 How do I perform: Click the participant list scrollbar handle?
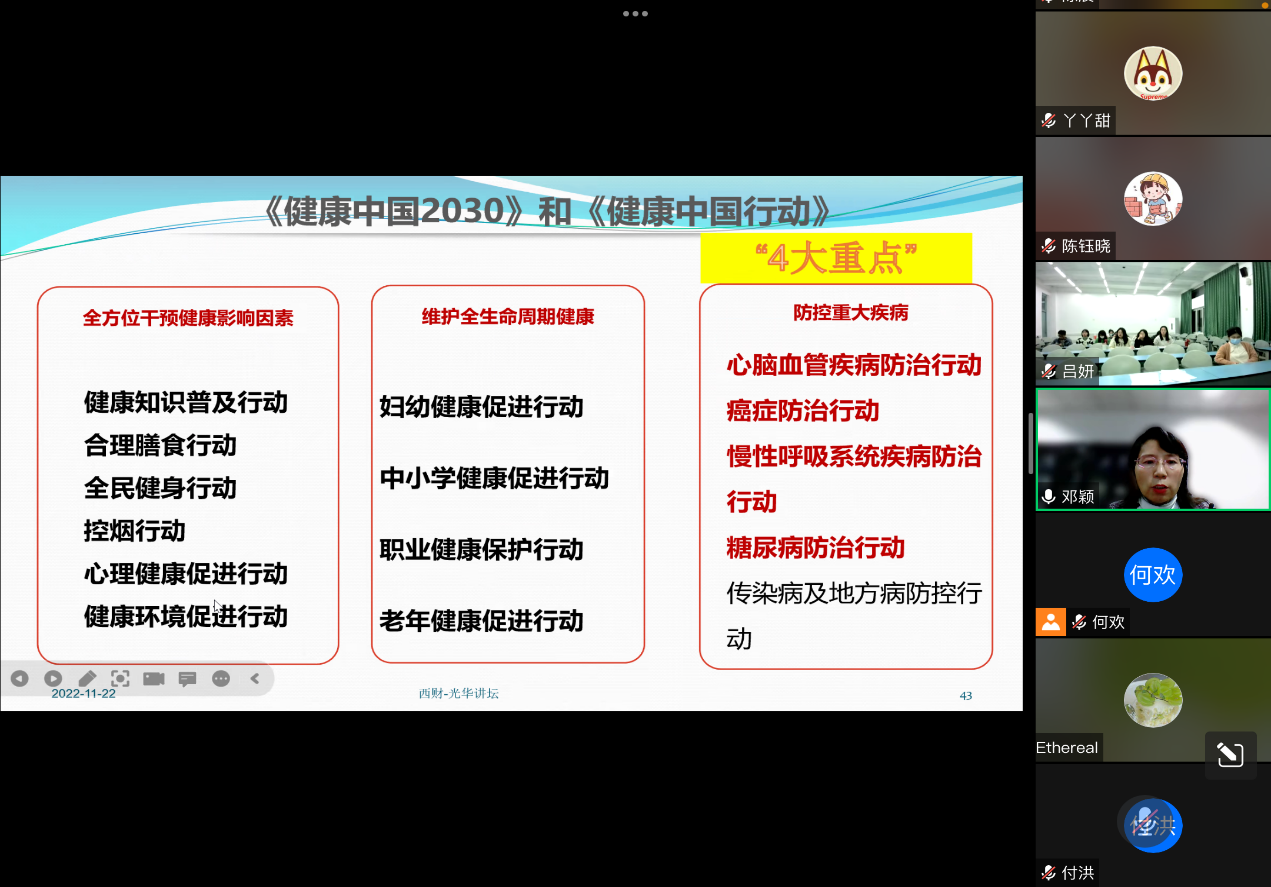1030,444
